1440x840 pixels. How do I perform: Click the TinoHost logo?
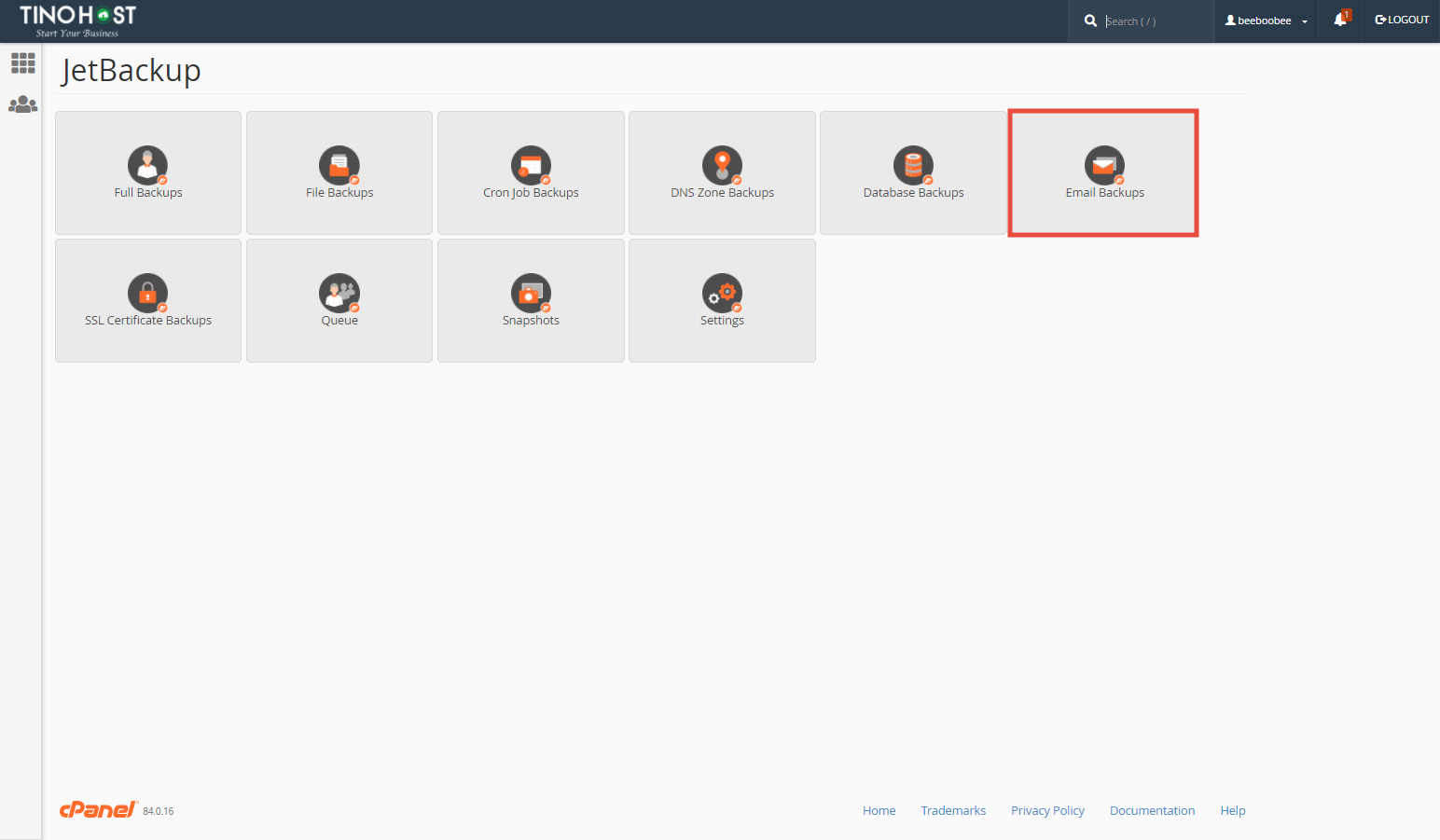tap(77, 21)
